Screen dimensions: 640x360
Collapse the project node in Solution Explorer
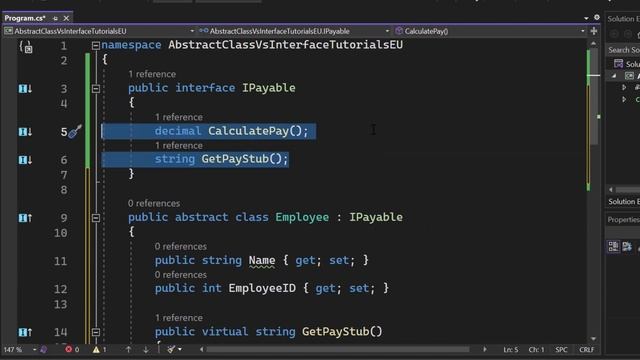click(614, 76)
